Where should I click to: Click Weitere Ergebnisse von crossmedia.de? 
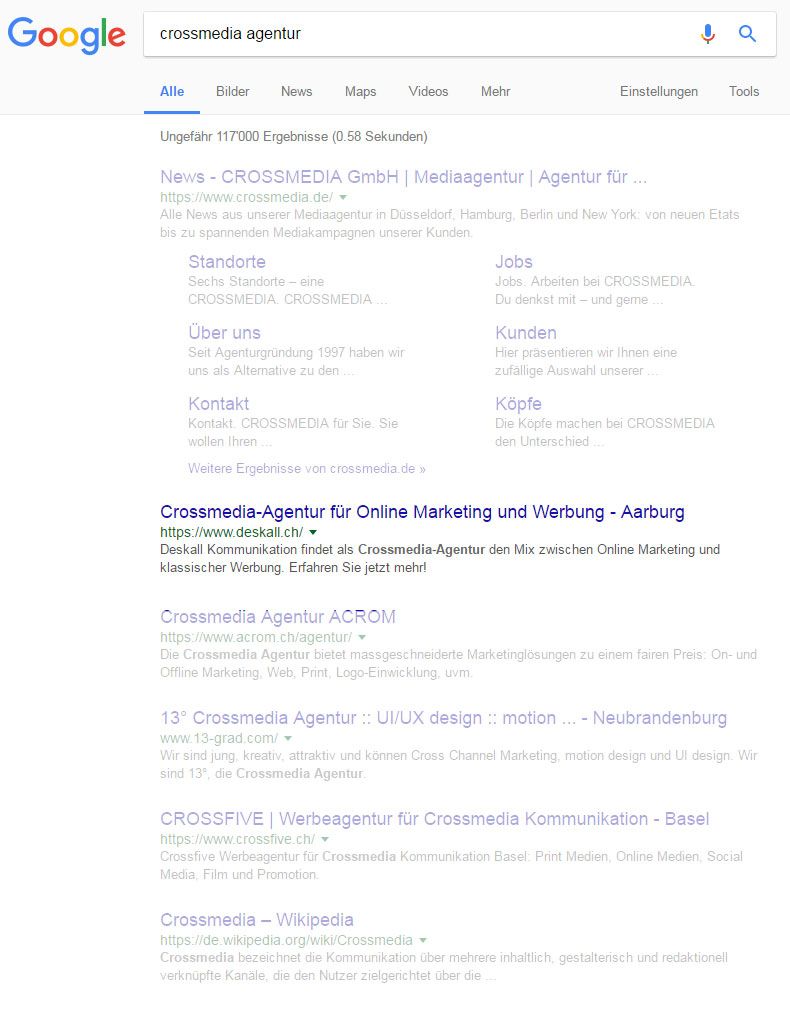point(307,468)
